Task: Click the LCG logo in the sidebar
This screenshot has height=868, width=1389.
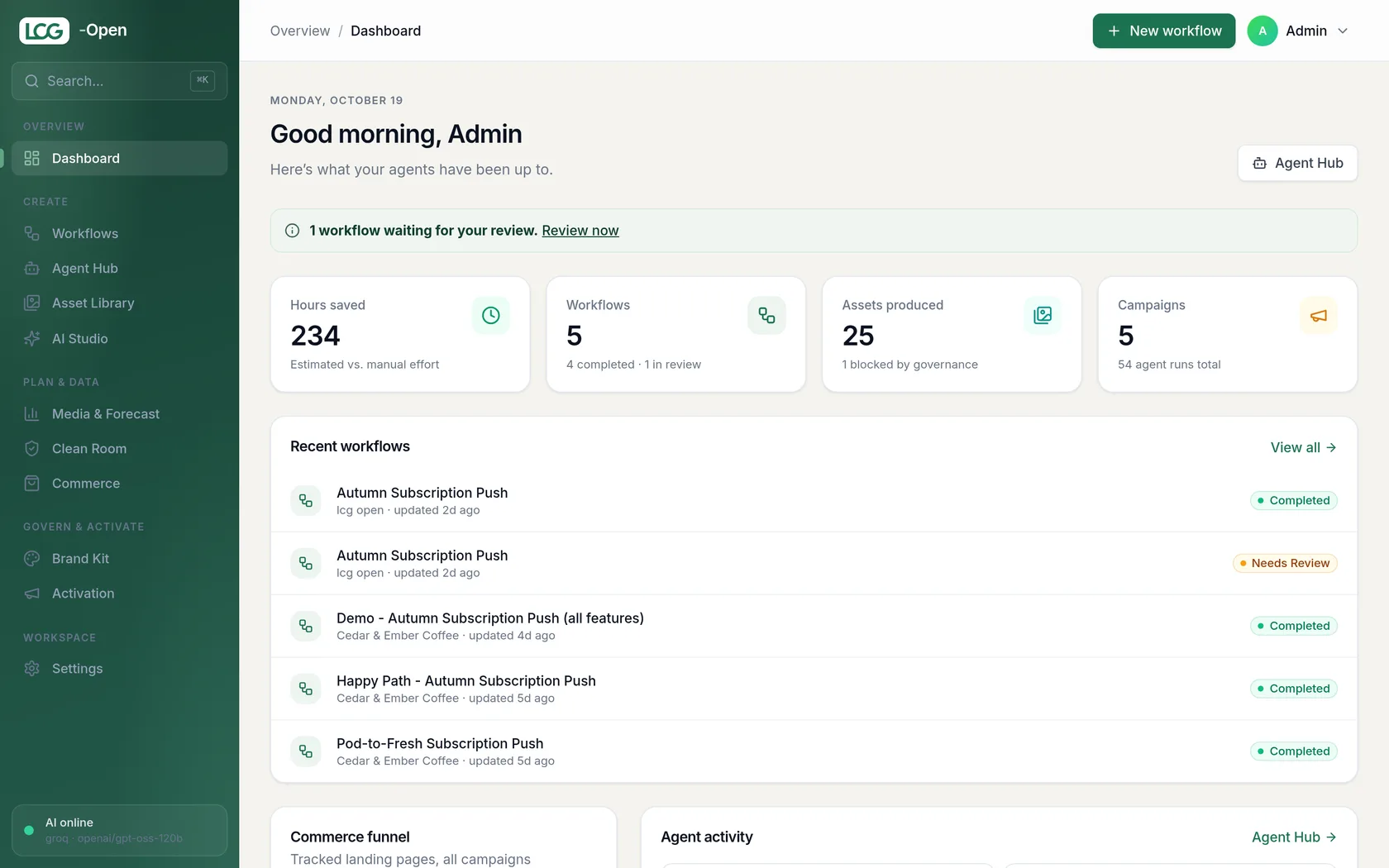Action: coord(45,31)
